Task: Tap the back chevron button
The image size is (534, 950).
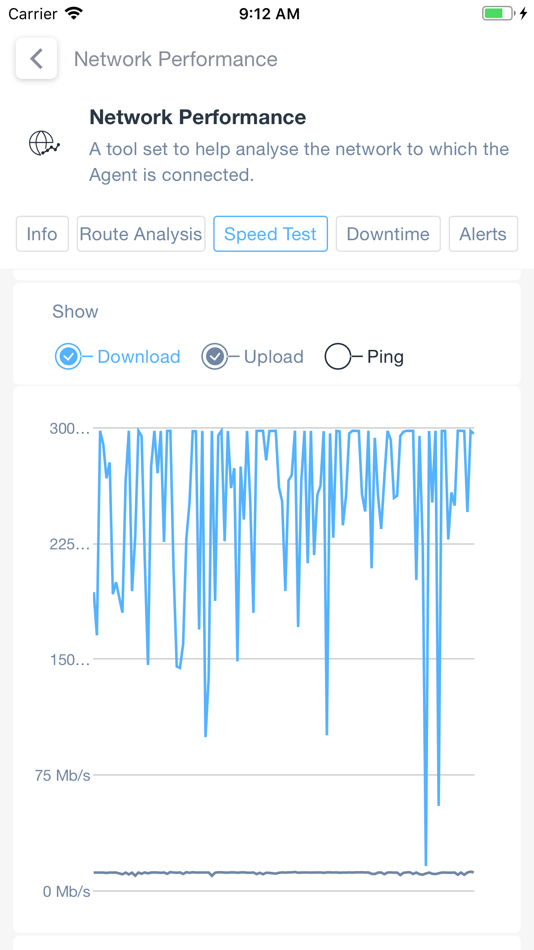Action: click(36, 59)
